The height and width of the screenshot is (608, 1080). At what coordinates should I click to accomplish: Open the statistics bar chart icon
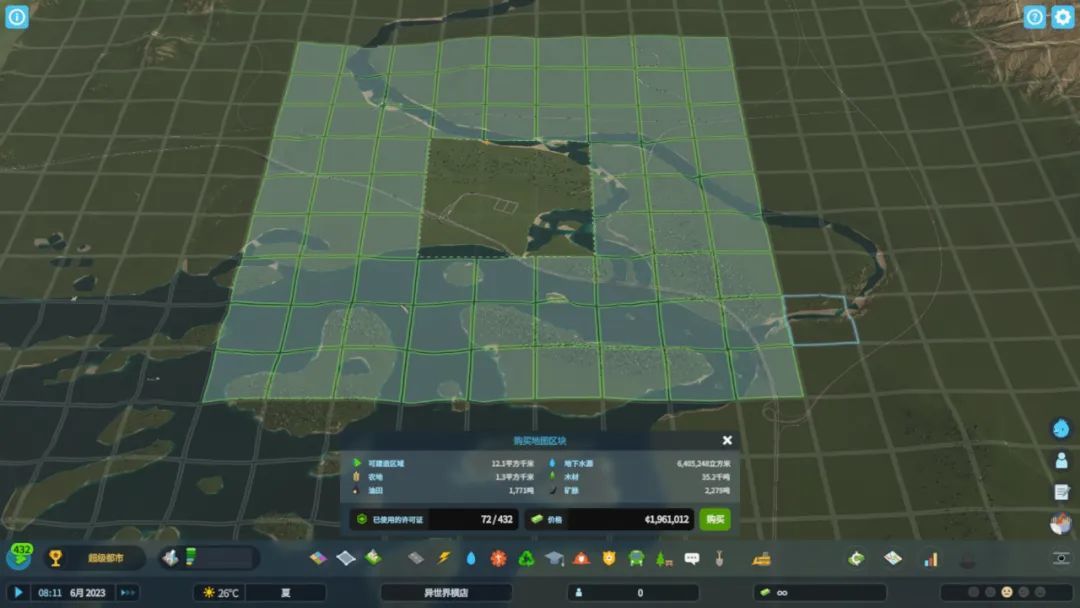[x=931, y=558]
